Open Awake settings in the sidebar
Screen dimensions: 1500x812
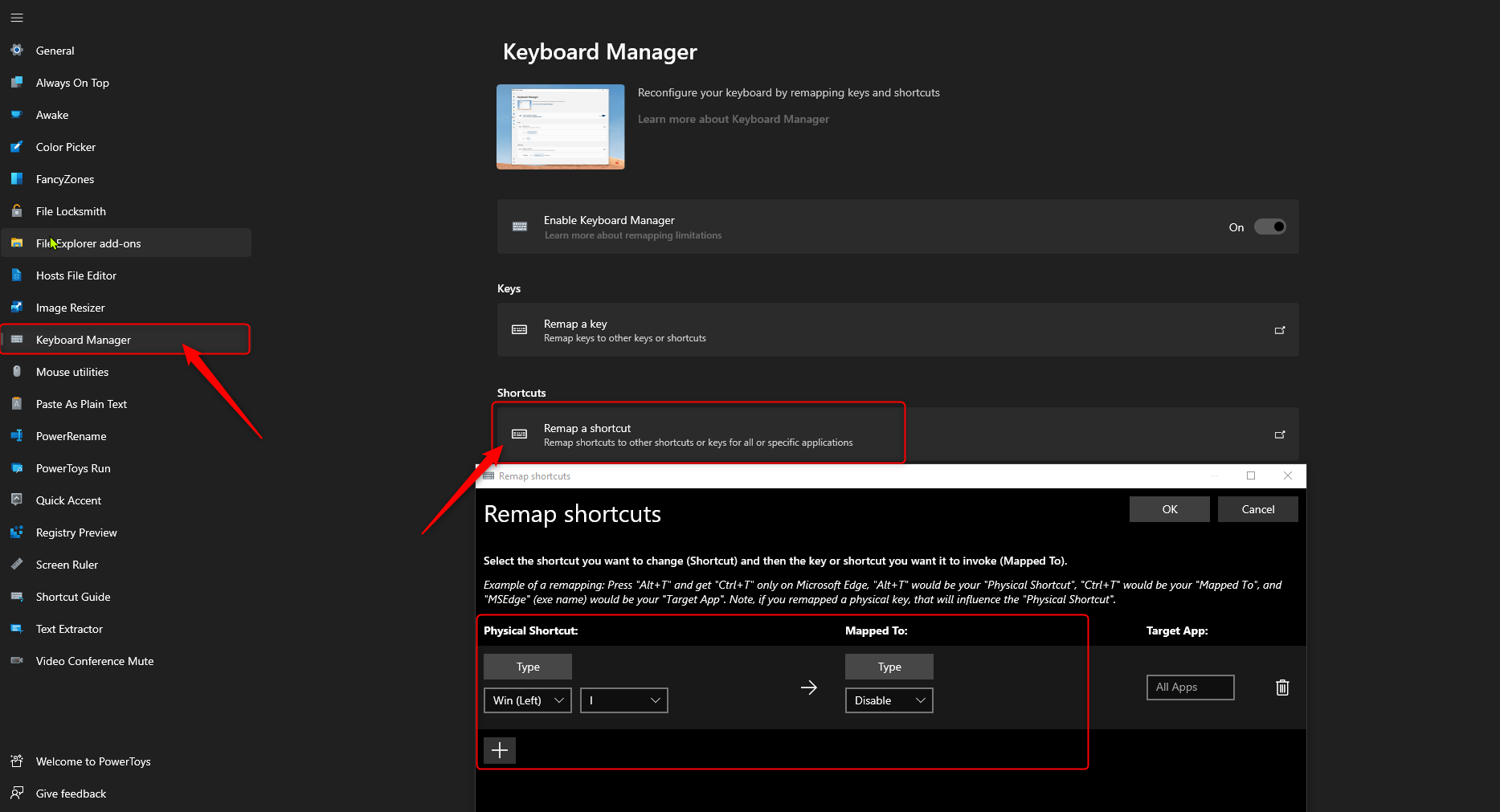point(126,114)
